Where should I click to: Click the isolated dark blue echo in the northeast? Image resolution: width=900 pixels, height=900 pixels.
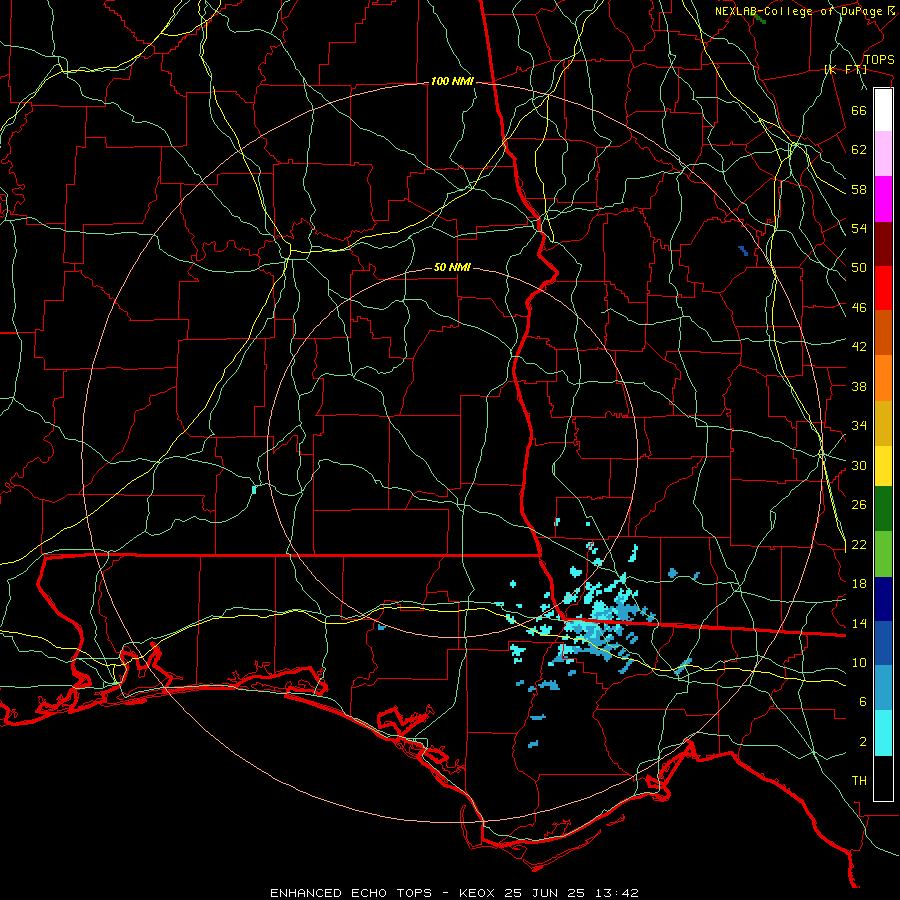(x=743, y=251)
